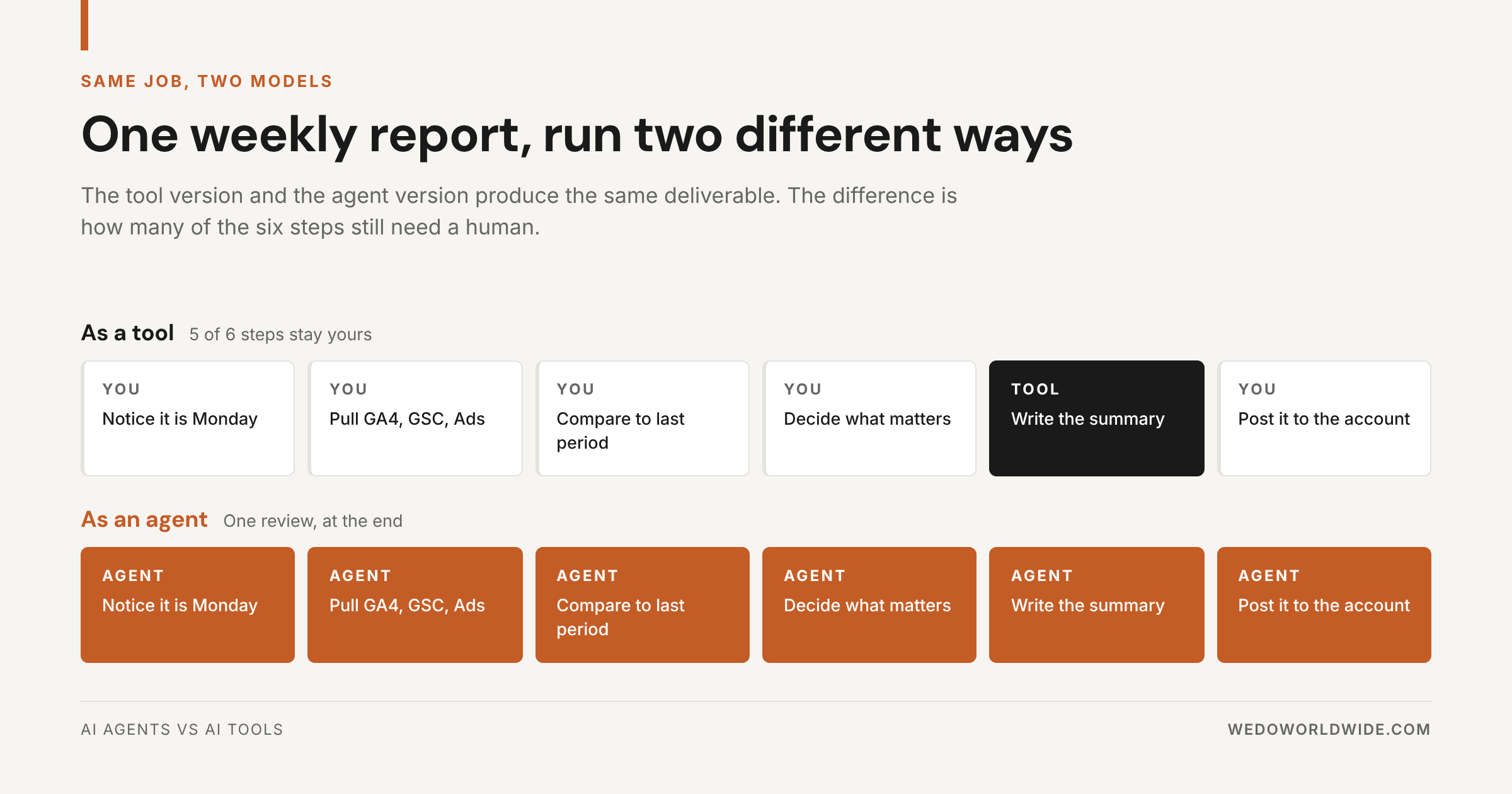Click the 'One weekly report' main headline
Viewport: 1512px width, 794px height.
[576, 135]
